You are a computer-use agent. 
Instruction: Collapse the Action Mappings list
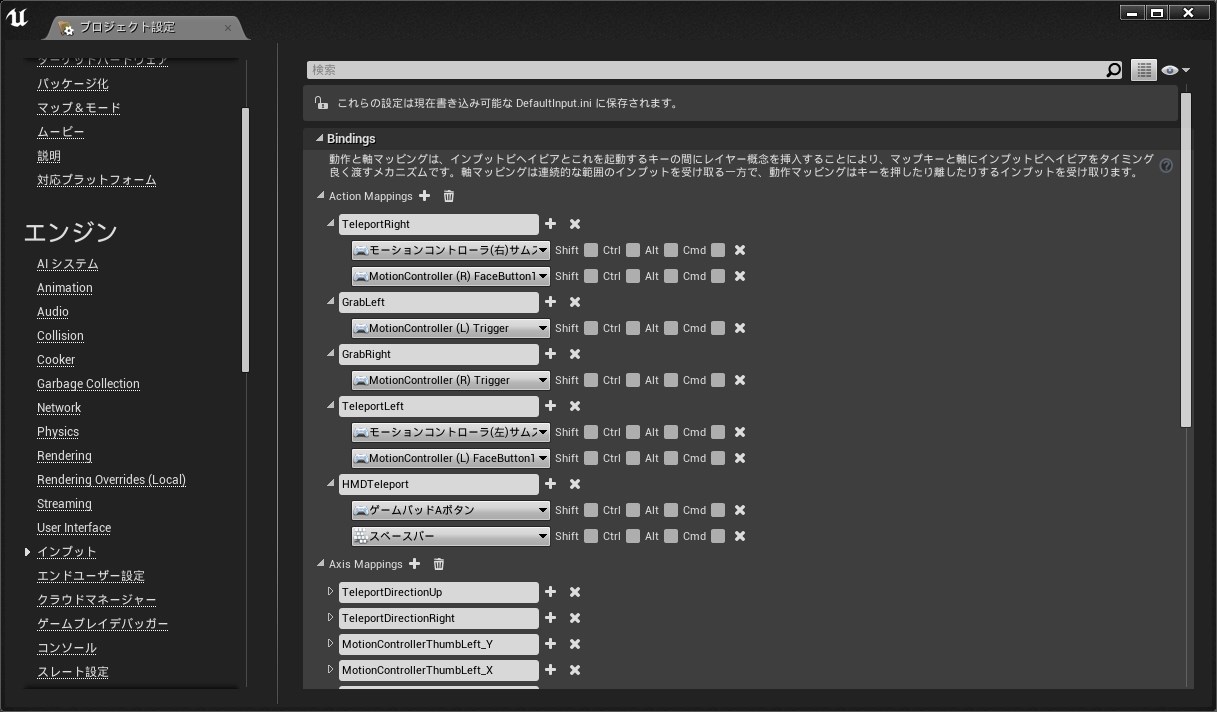click(321, 196)
